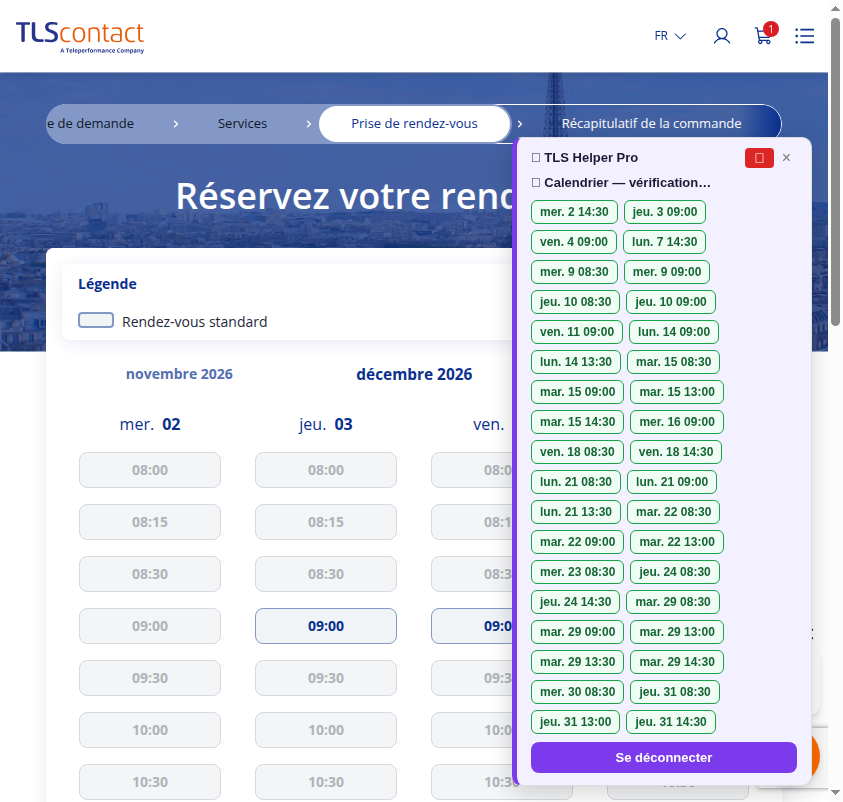Image resolution: width=843 pixels, height=802 pixels.
Task: Select novembre 2026 month
Action: 179,374
